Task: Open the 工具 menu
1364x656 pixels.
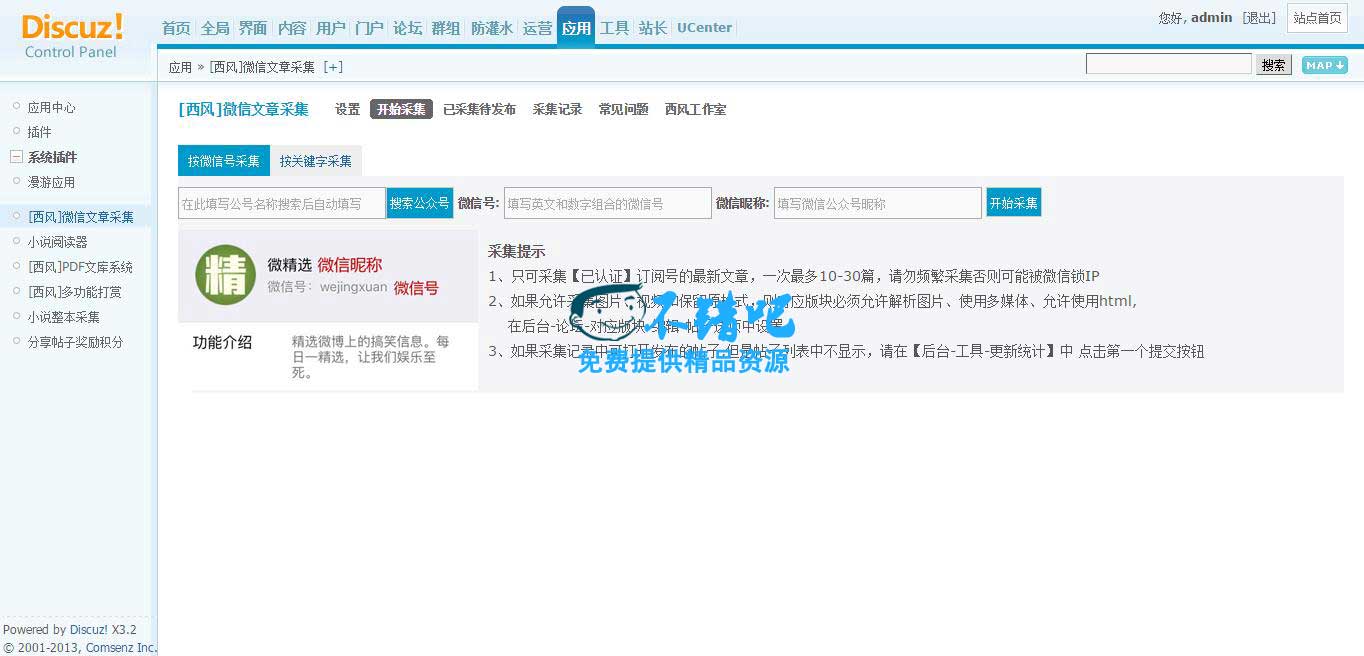Action: (x=614, y=28)
